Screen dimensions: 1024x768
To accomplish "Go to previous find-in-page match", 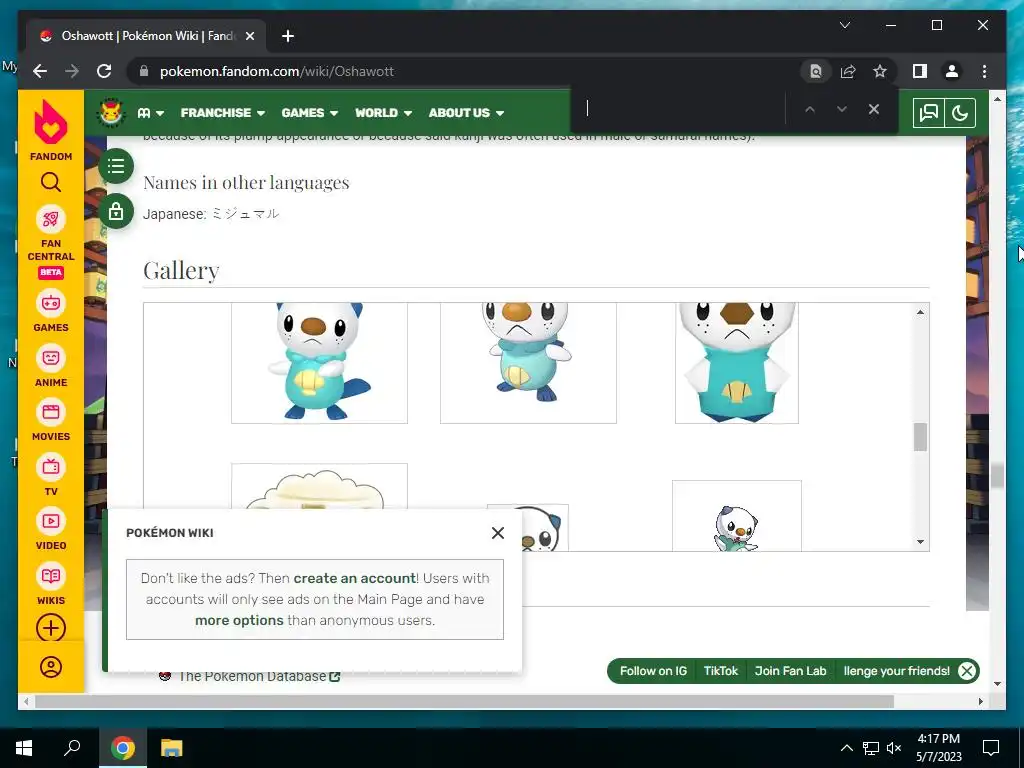I will tap(810, 109).
